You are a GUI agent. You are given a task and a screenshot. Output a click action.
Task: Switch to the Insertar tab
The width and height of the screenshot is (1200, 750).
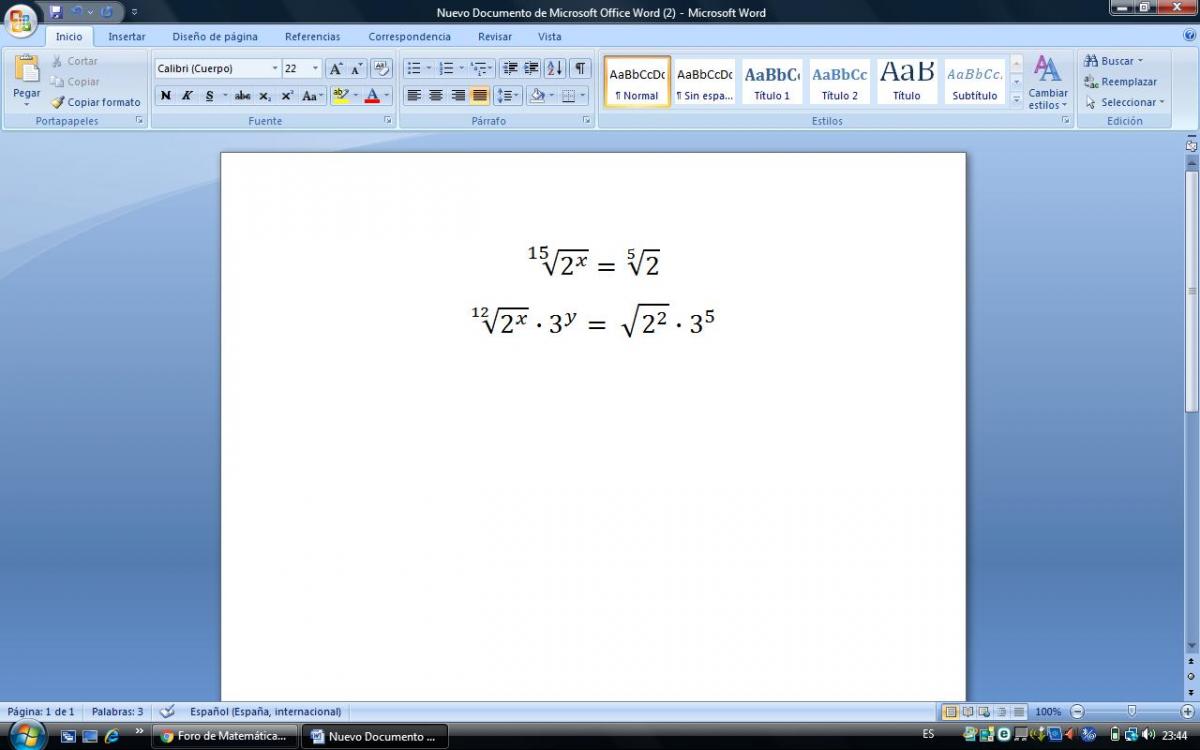[127, 37]
